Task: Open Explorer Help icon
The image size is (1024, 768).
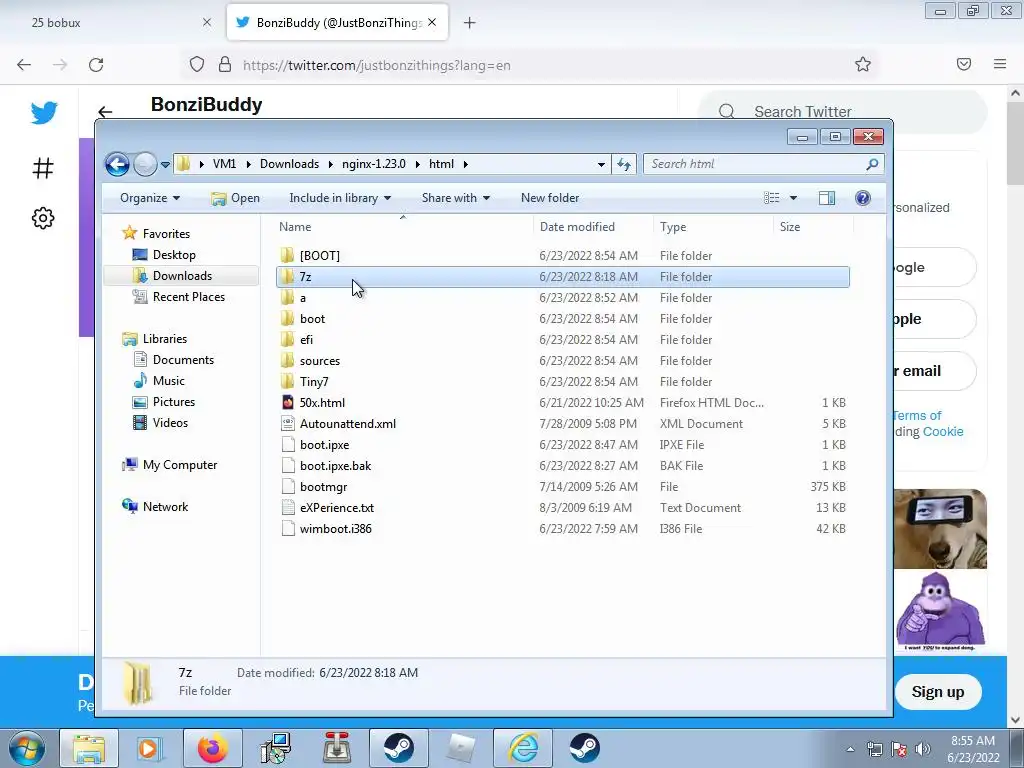Action: (863, 198)
